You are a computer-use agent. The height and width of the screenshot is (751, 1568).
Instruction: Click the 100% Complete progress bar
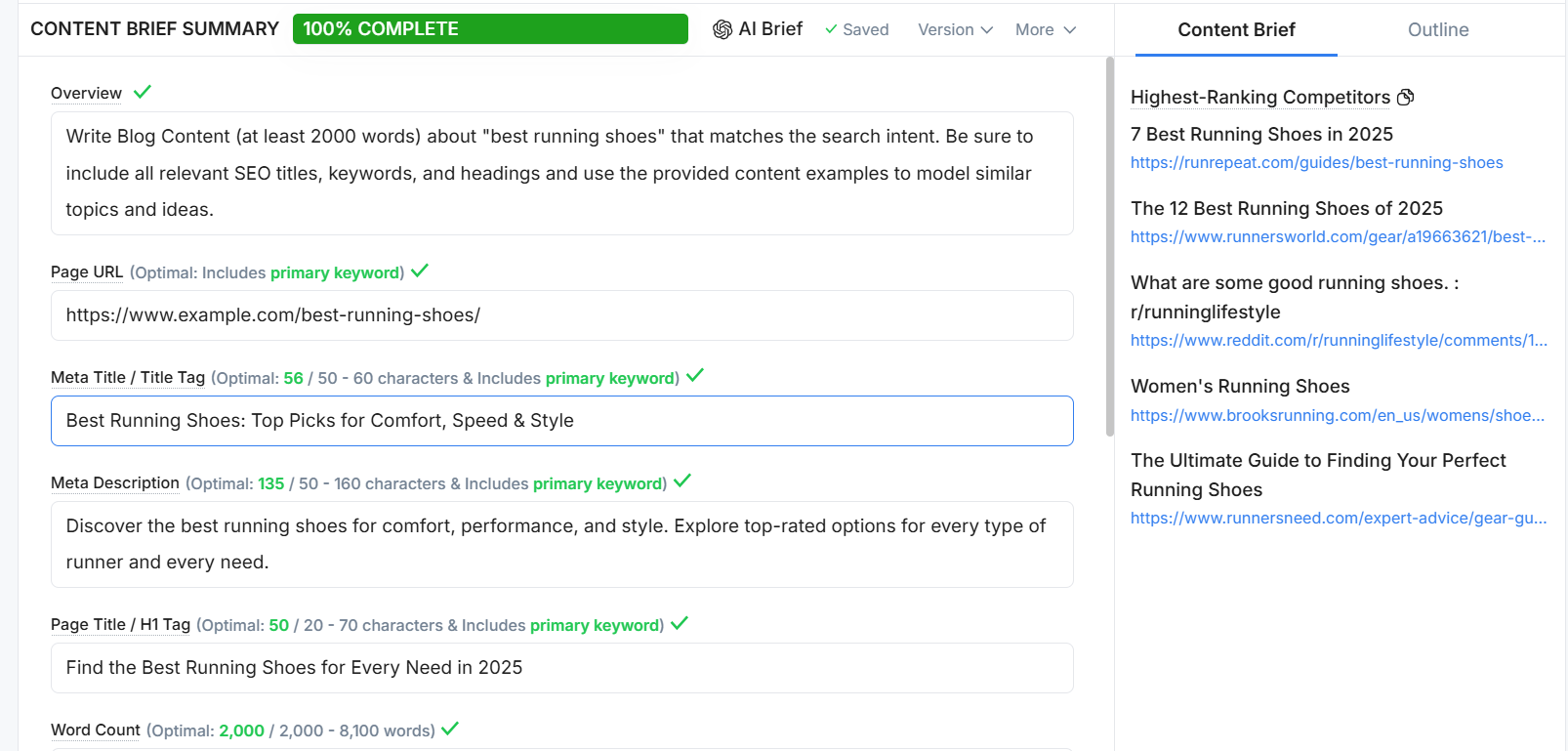pyautogui.click(x=490, y=29)
